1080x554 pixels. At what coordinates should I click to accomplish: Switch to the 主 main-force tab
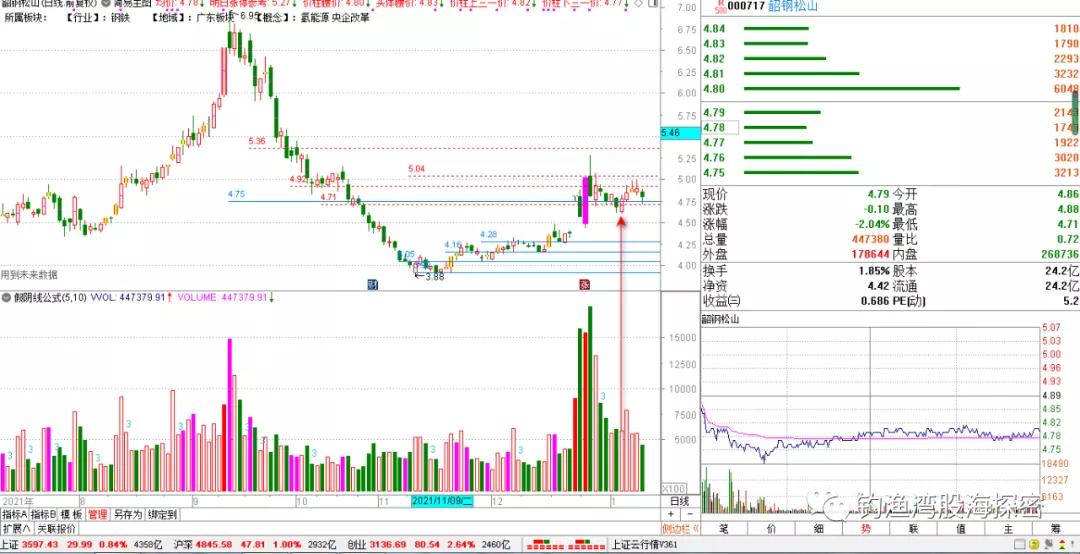coord(1008,529)
